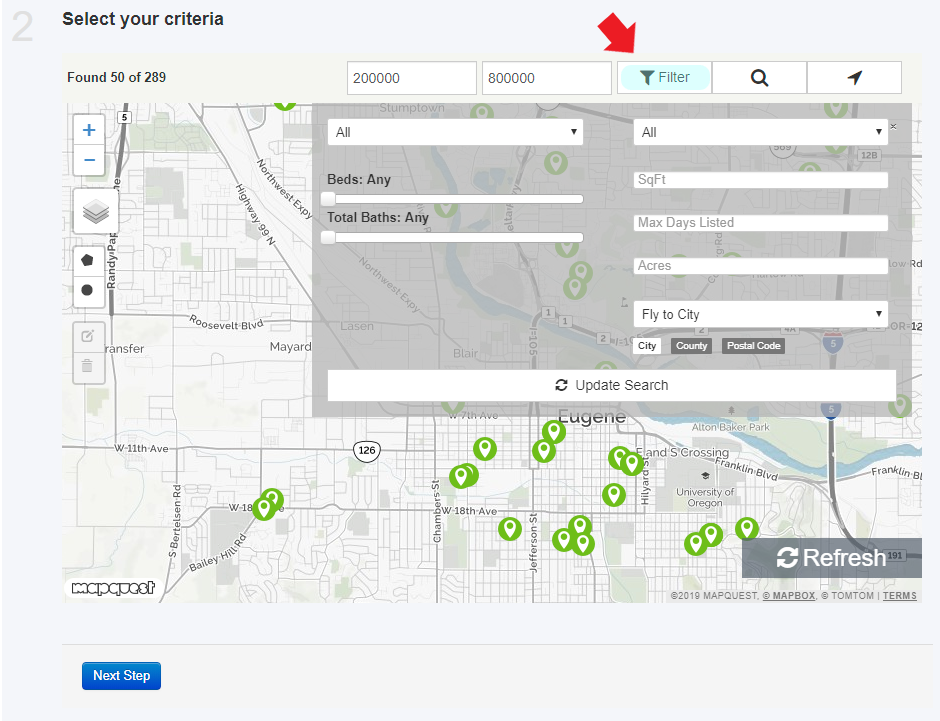
Task: Zoom in the map with plus
Action: pos(89,130)
